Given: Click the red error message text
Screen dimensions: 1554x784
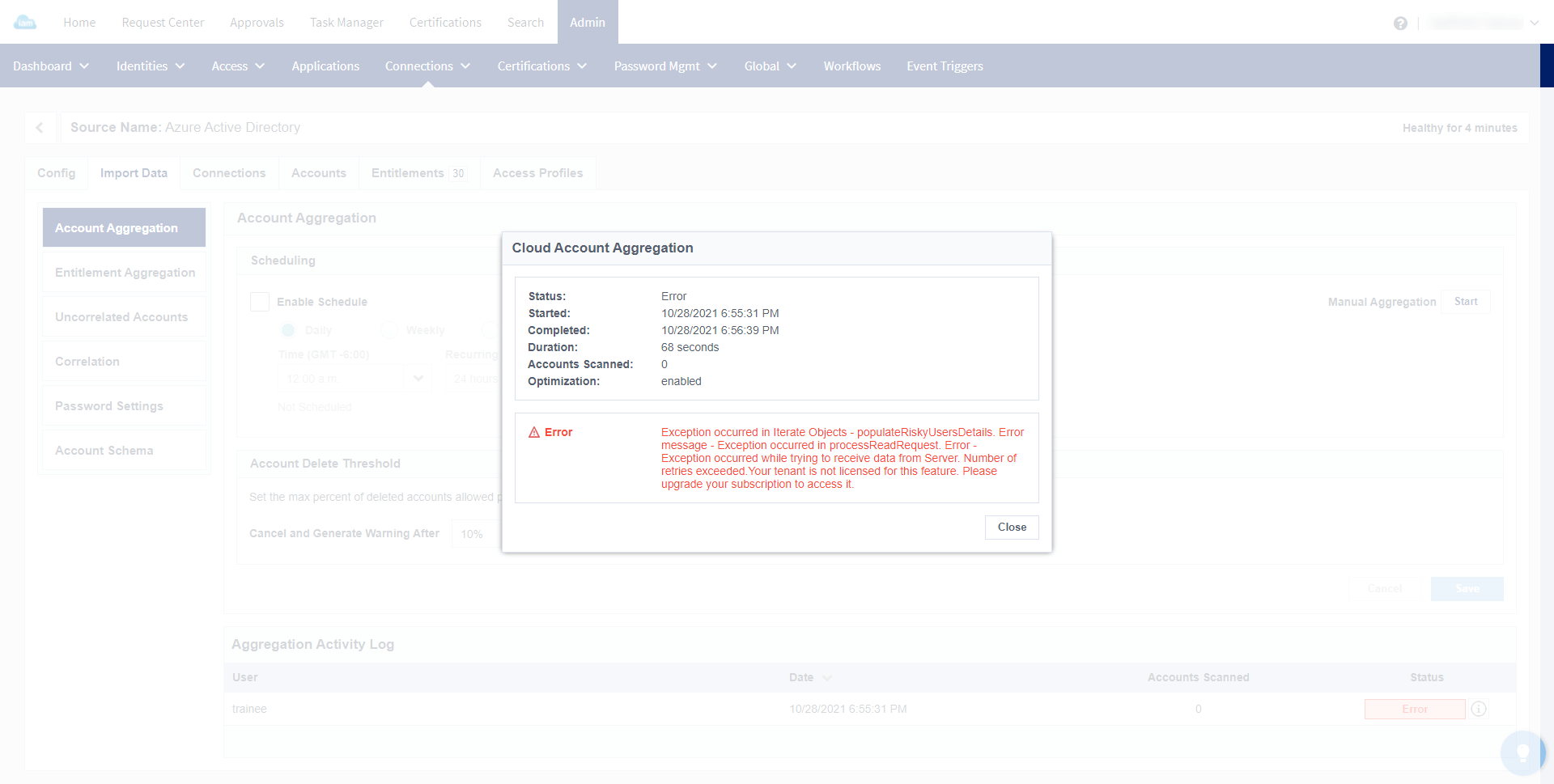Looking at the screenshot, I should click(843, 458).
